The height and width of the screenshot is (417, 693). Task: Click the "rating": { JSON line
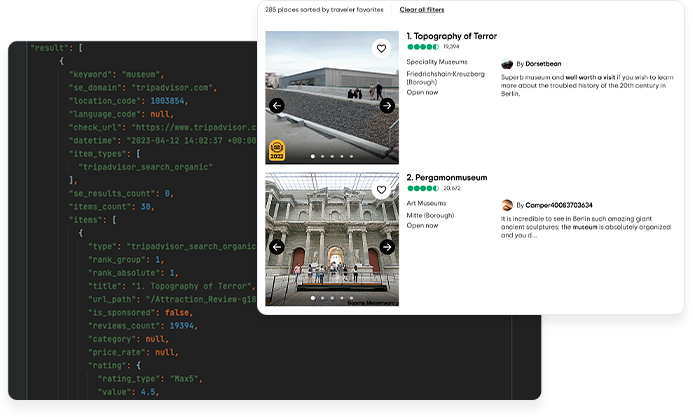point(114,366)
